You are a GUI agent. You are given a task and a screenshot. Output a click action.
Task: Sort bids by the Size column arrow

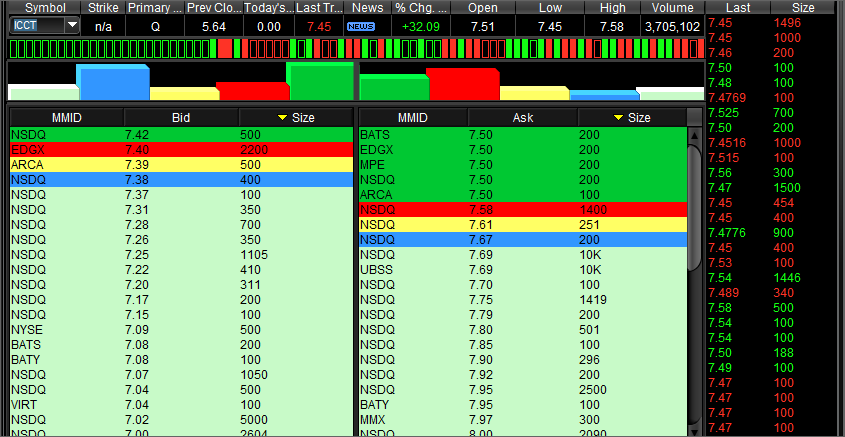282,117
